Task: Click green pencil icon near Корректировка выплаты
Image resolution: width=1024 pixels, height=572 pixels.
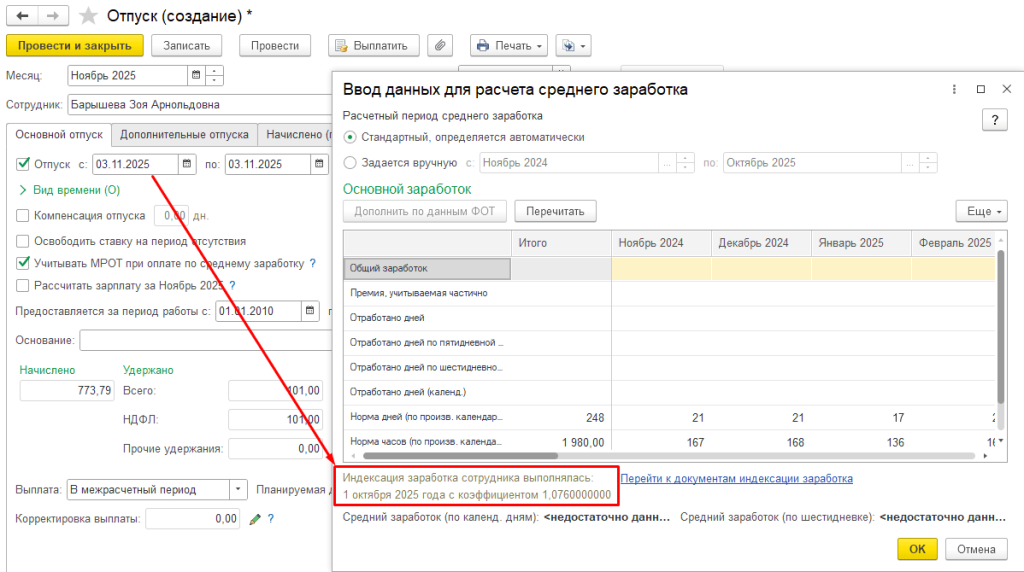Action: click(255, 519)
